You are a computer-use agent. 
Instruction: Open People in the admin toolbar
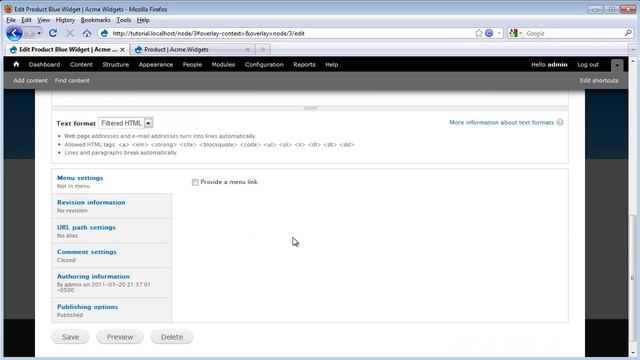[x=192, y=64]
